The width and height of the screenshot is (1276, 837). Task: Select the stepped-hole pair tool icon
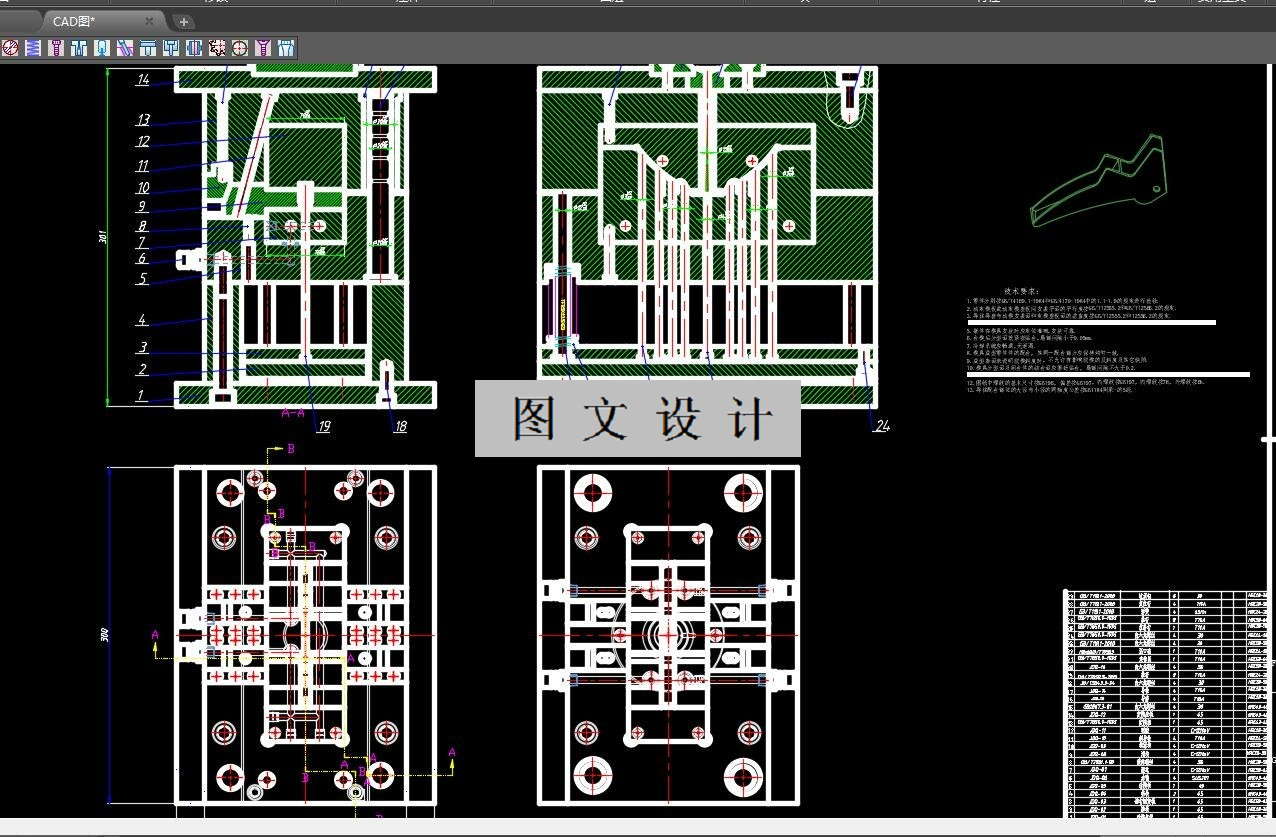coord(171,47)
